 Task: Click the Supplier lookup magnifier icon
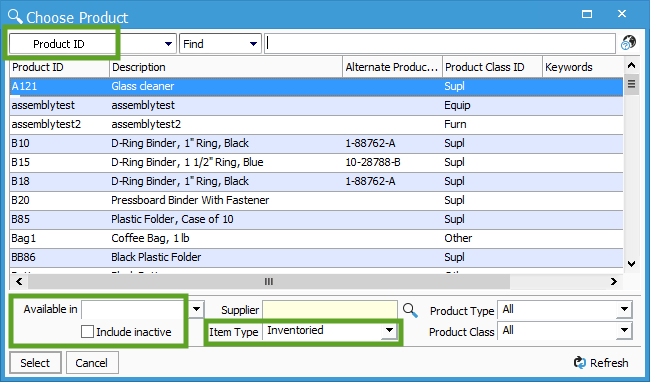pos(410,310)
